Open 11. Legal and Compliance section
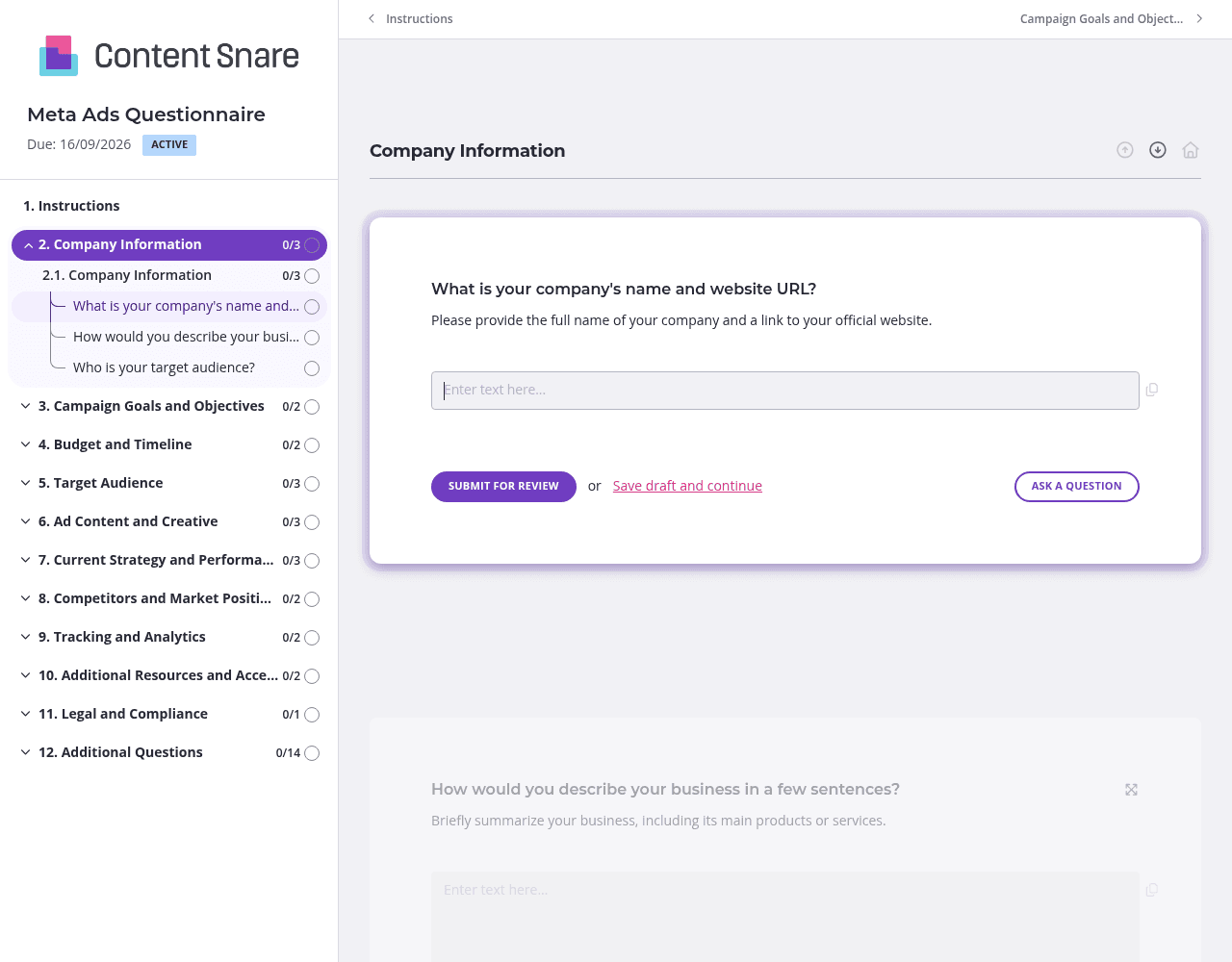Image resolution: width=1232 pixels, height=962 pixels. tap(123, 714)
